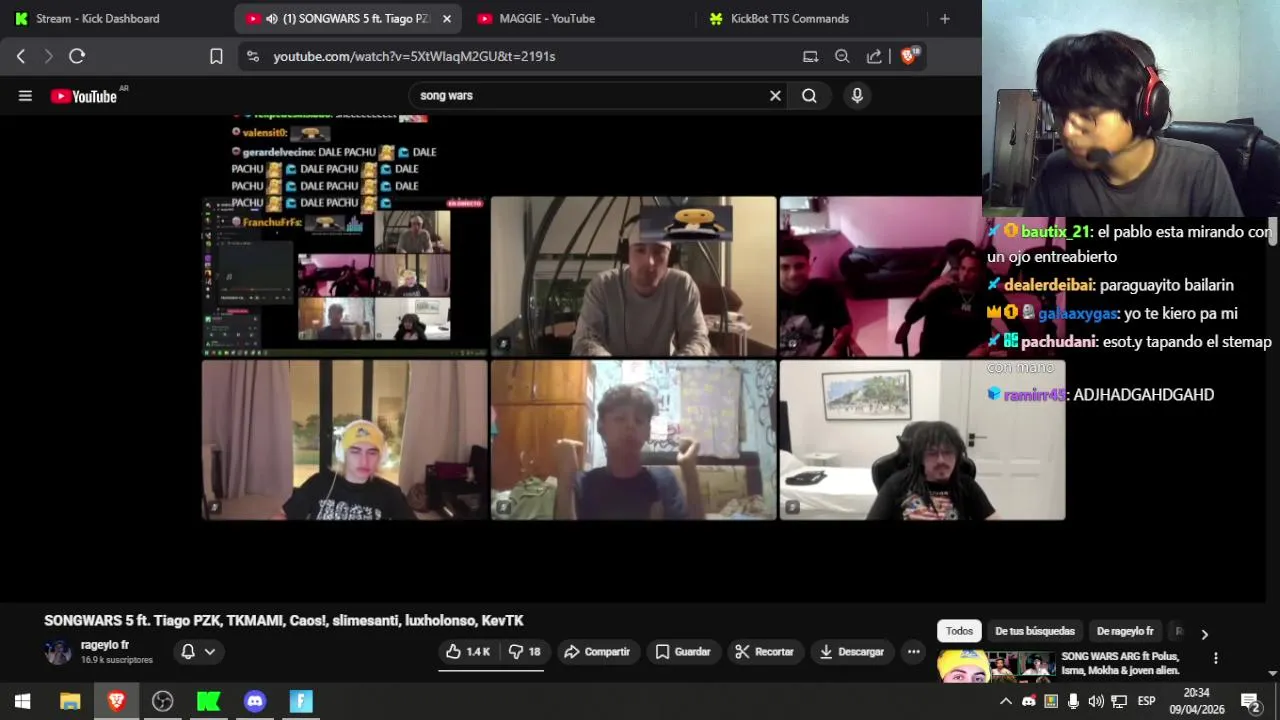Switch to the MAGGIE - YouTube tab

tap(547, 18)
